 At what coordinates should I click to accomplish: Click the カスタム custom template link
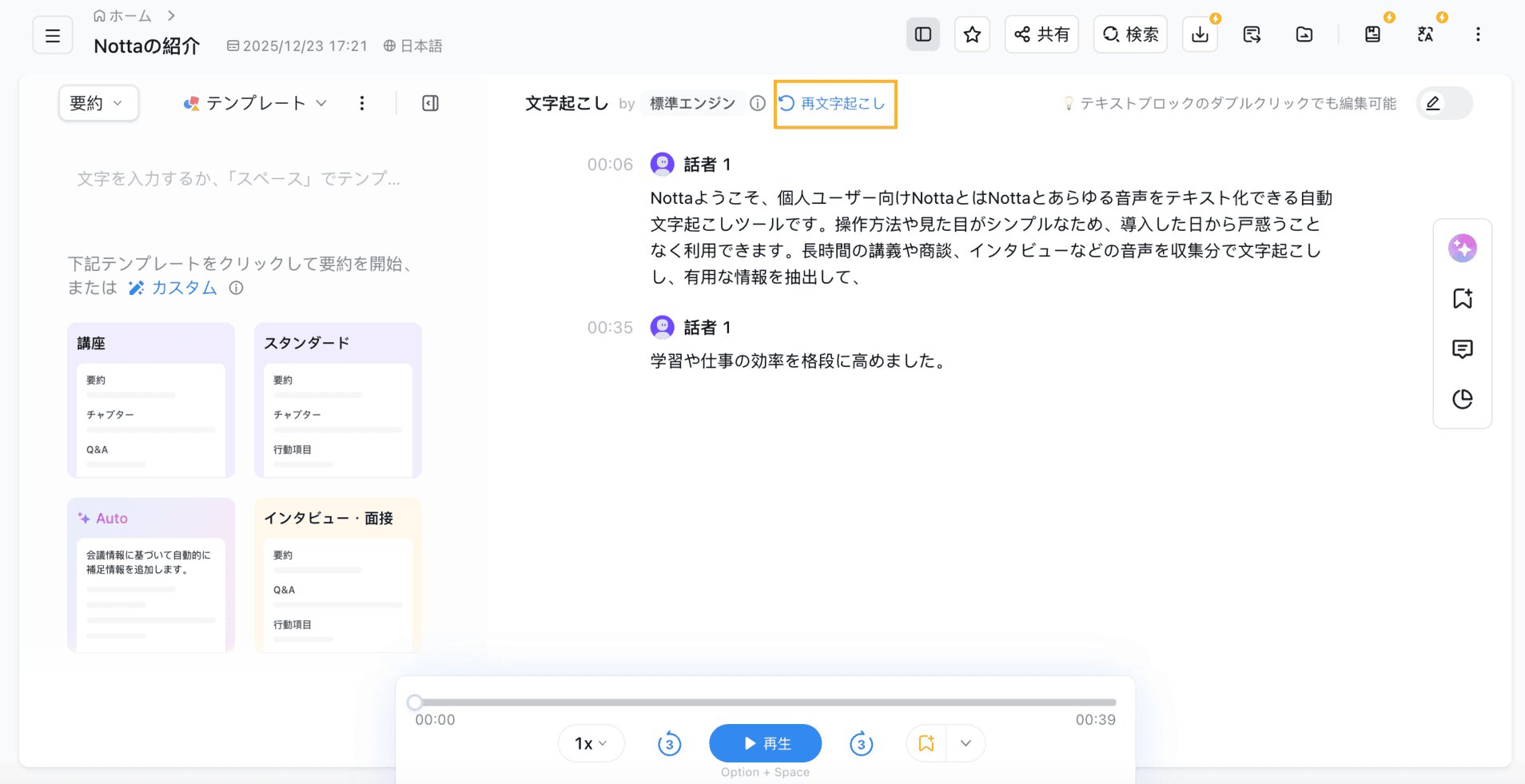point(173,288)
